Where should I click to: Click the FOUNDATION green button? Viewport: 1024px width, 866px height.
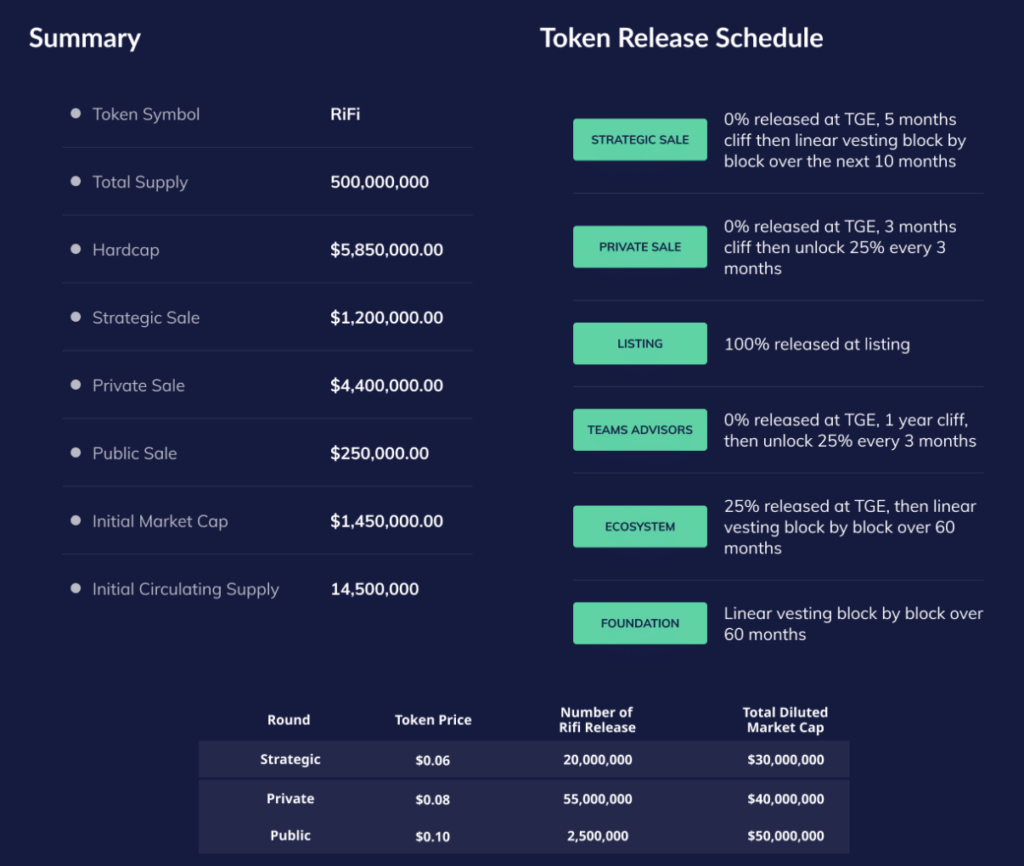pyautogui.click(x=640, y=623)
